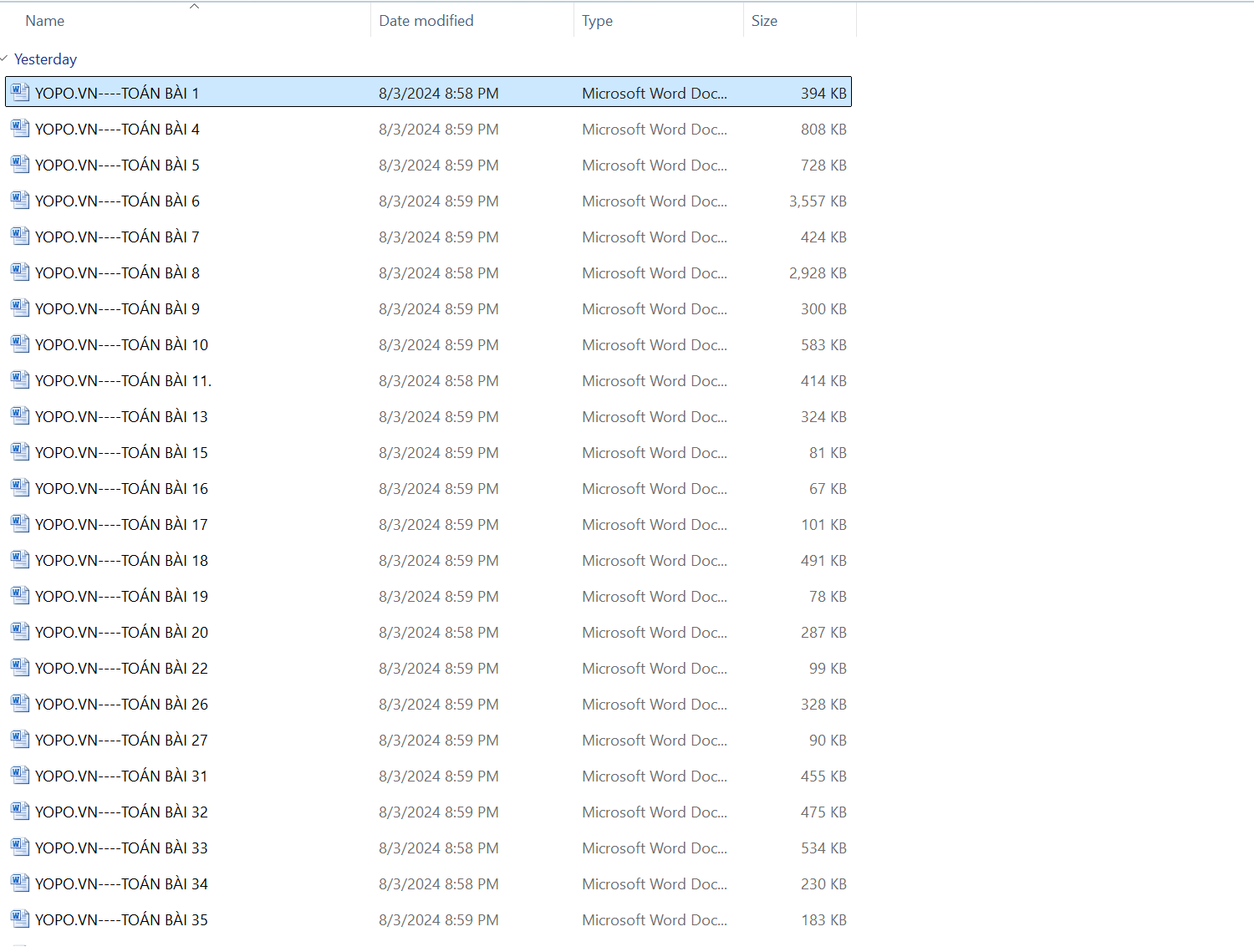Screen dimensions: 1254x952
Task: Click Word icon of TOÁN BÀI 5 file
Action: point(20,164)
